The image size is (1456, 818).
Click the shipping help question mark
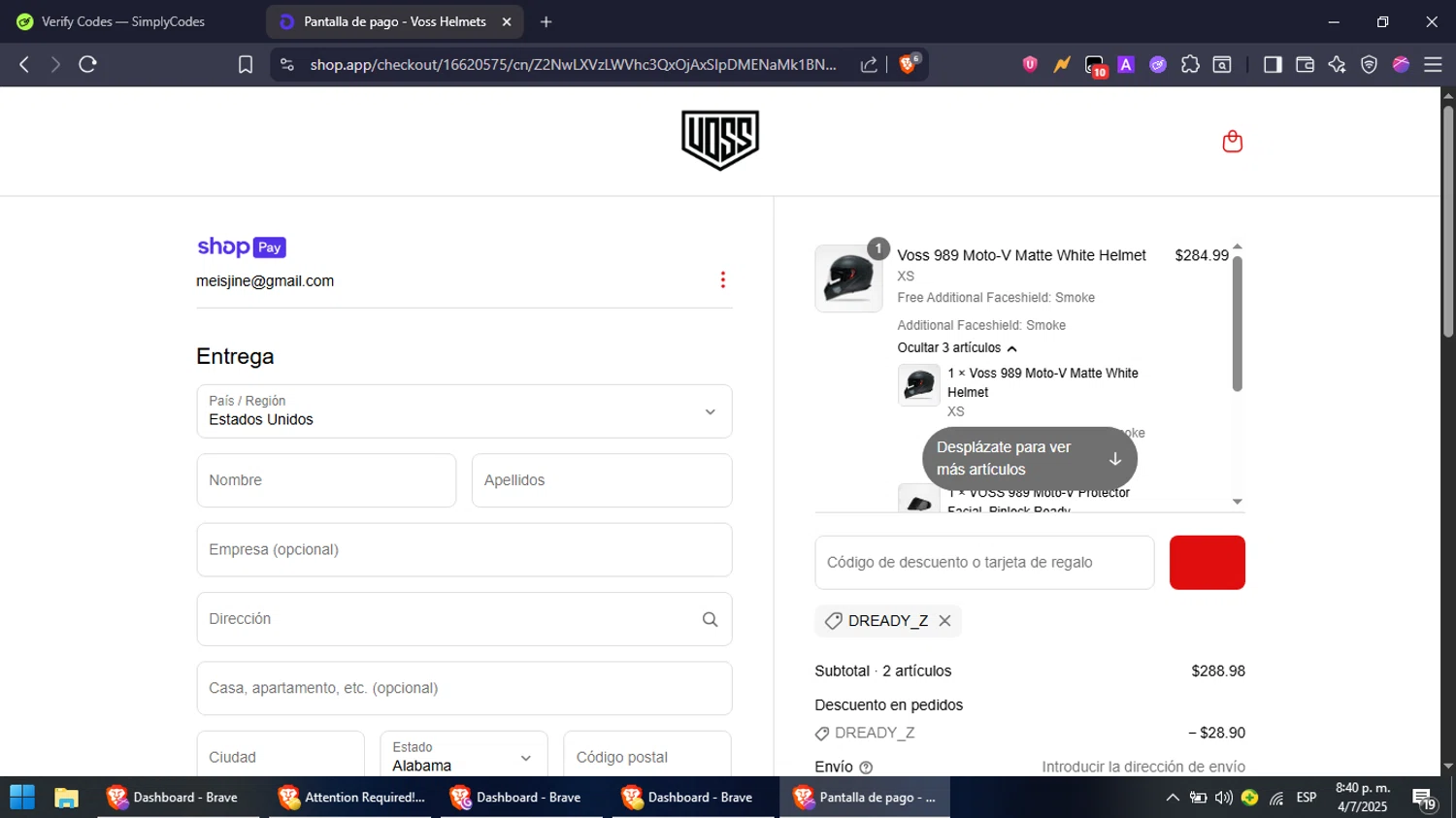pyautogui.click(x=866, y=768)
